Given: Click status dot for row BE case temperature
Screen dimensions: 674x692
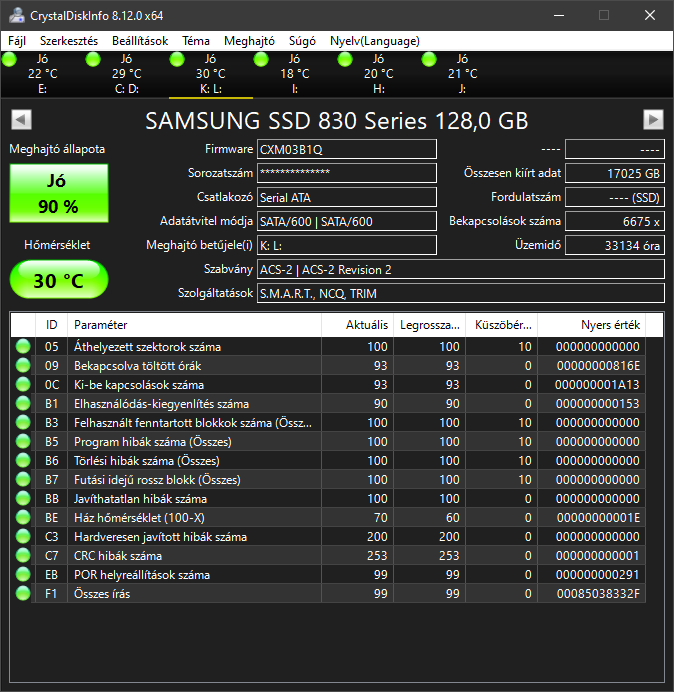Looking at the screenshot, I should 23,517.
